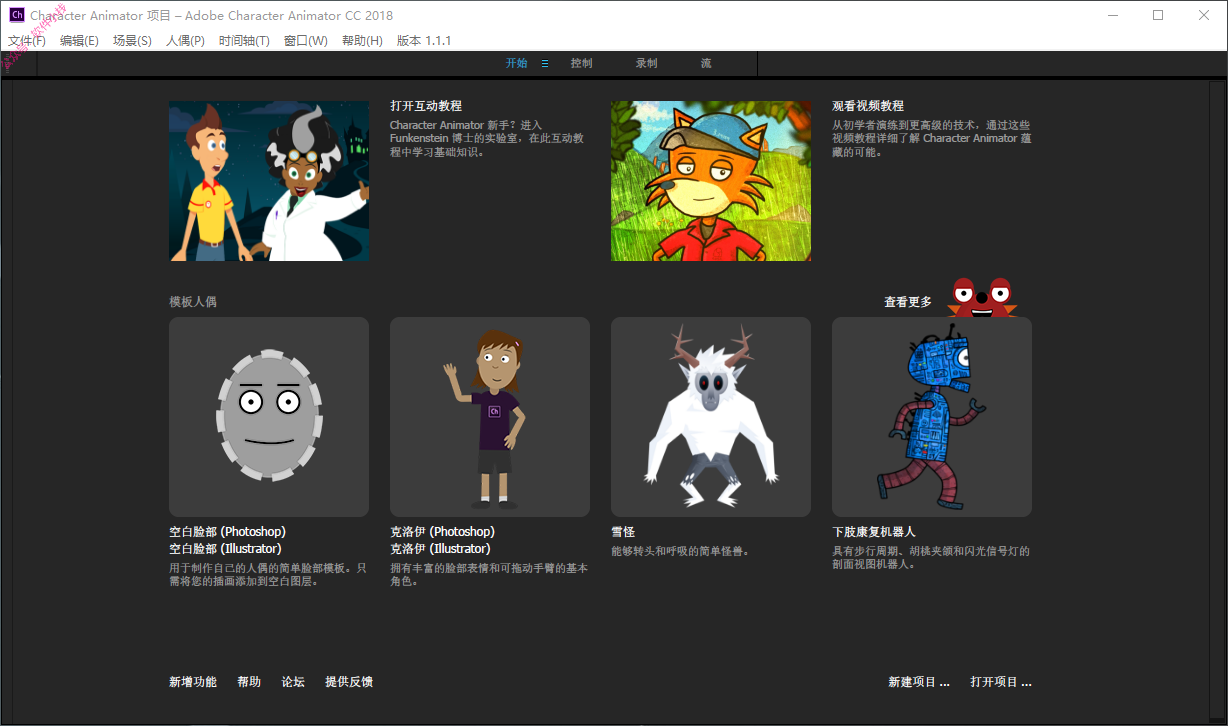The width and height of the screenshot is (1228, 726).
Task: Open the video tutorial thumbnail with the orange fox
Action: coord(711,181)
